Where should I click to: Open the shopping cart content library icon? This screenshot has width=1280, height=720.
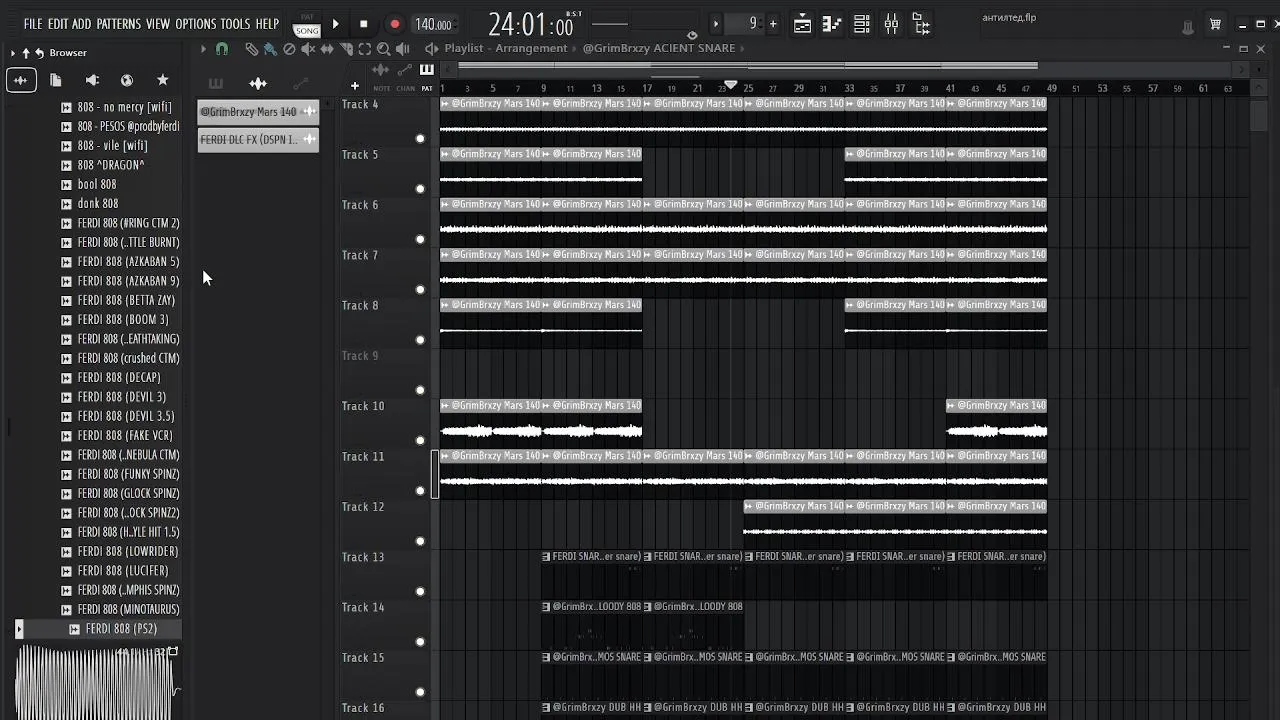point(1216,25)
